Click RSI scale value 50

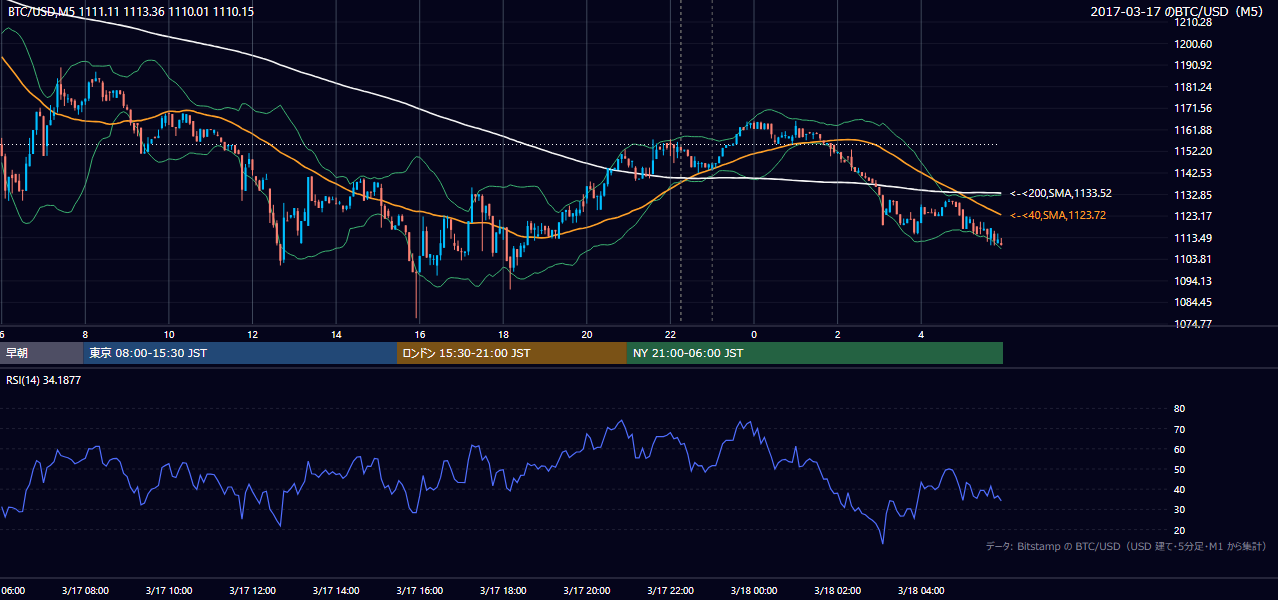[1179, 469]
